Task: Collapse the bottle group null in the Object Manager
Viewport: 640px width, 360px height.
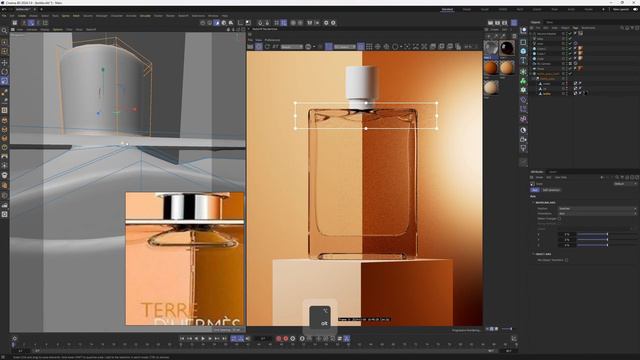Action: (x=533, y=79)
